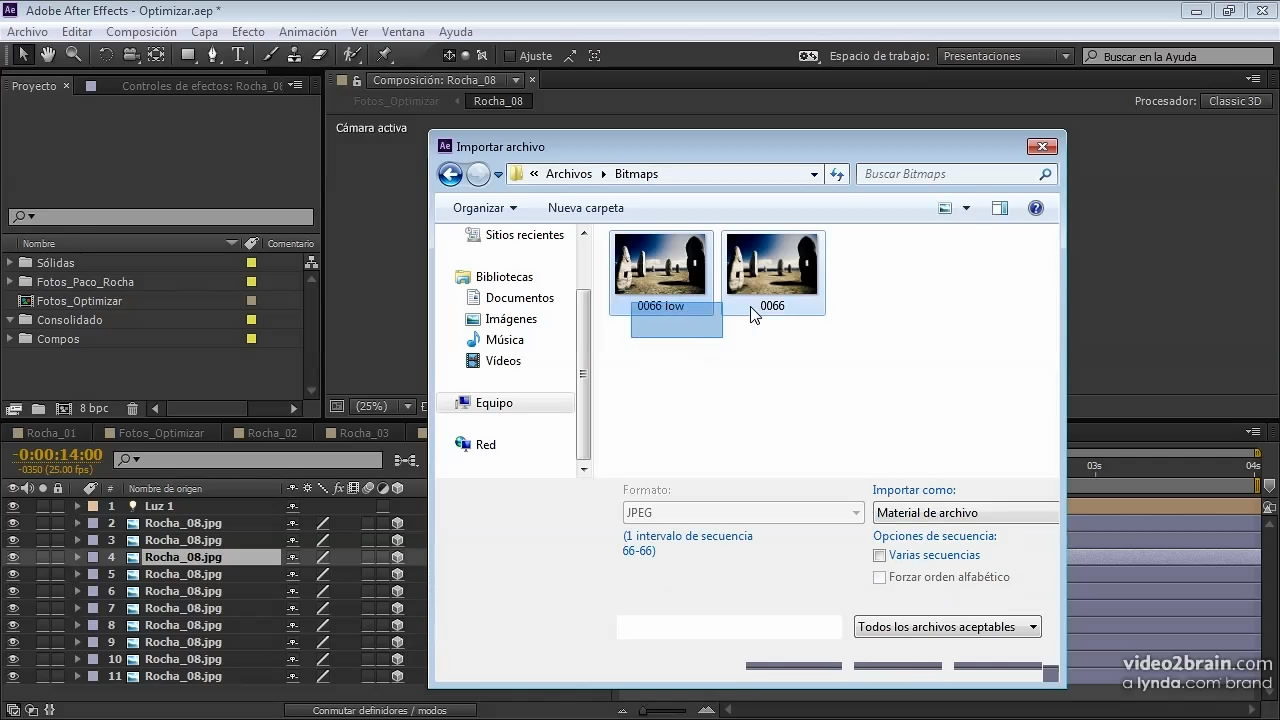The width and height of the screenshot is (1280, 720).
Task: Switch to the Rocha_03 timeline tab
Action: (364, 433)
